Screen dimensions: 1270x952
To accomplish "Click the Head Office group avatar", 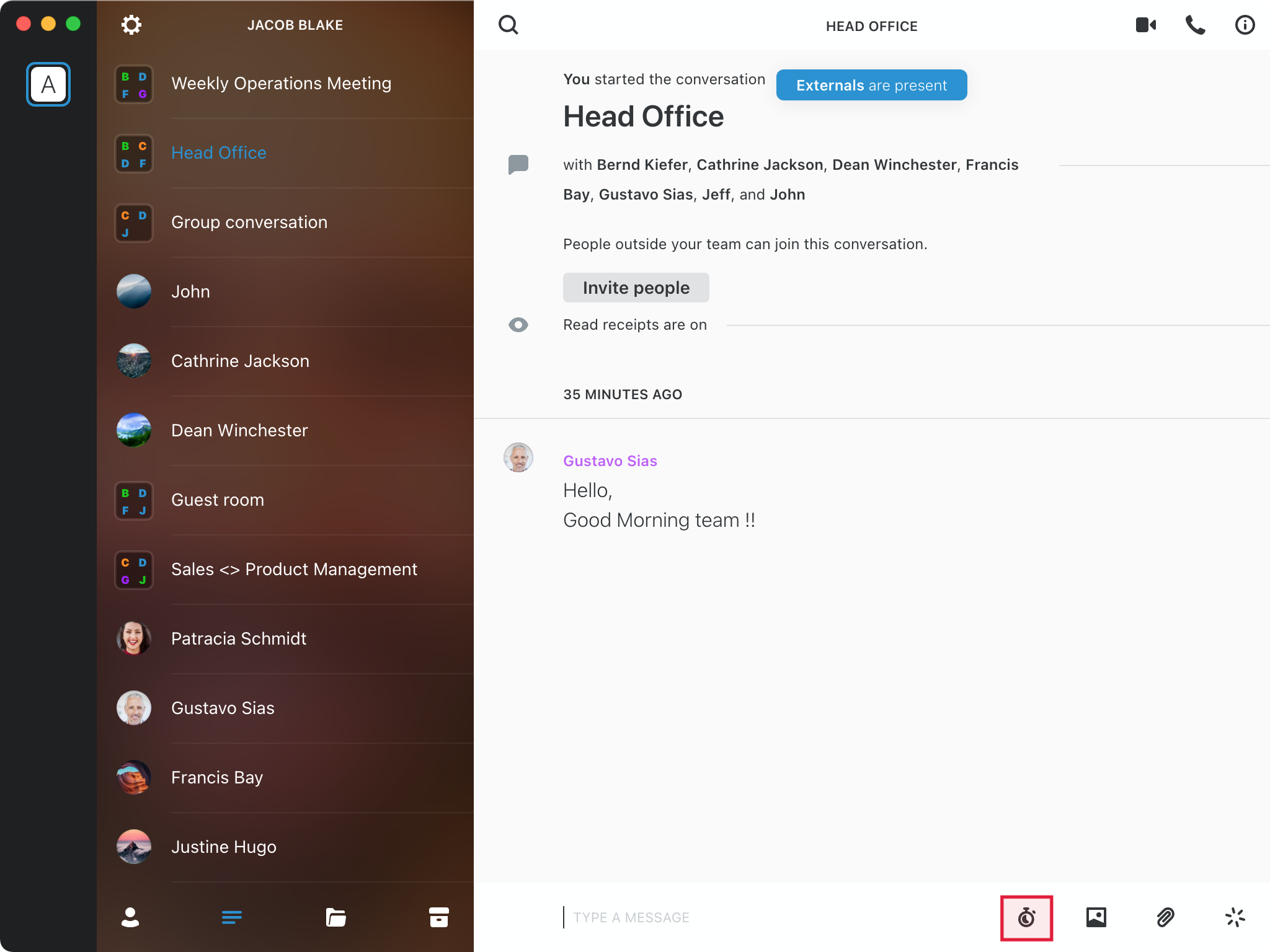I will pyautogui.click(x=134, y=154).
